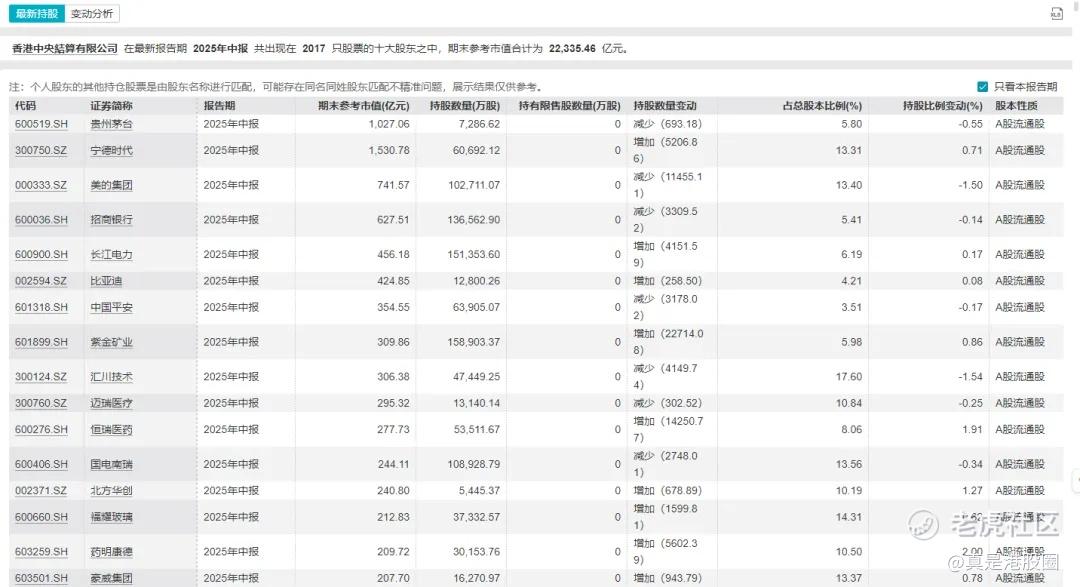This screenshot has width=1080, height=587.
Task: Open 福耀玻璃 stock link
Action: [112, 517]
